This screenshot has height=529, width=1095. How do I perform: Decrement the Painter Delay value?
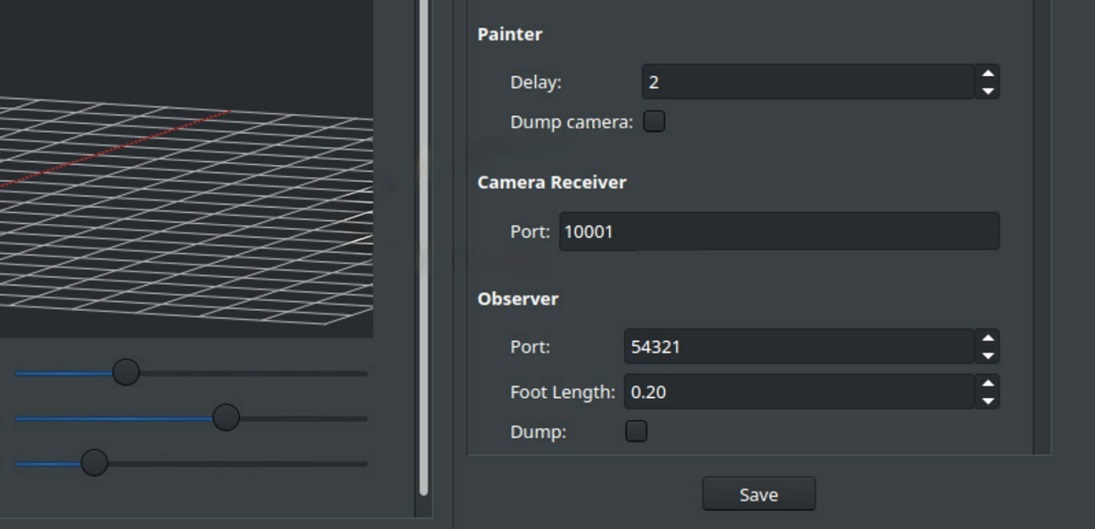coord(988,91)
